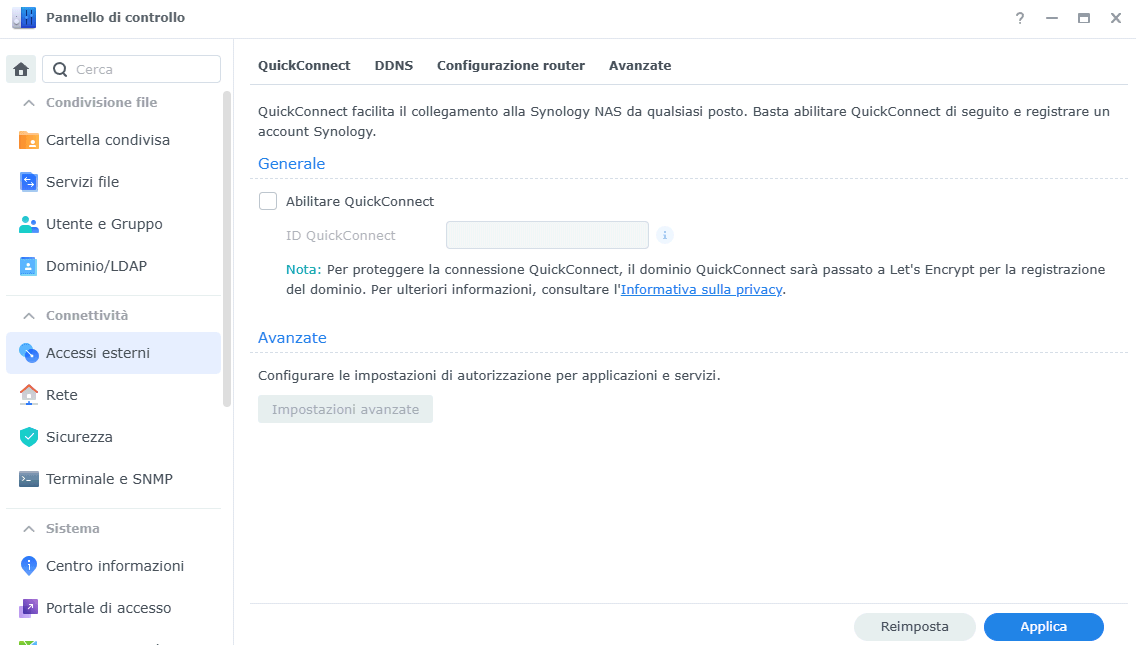Viewport: 1136px width, 645px height.
Task: Click the Impostazioni avanzate button
Action: pos(346,409)
